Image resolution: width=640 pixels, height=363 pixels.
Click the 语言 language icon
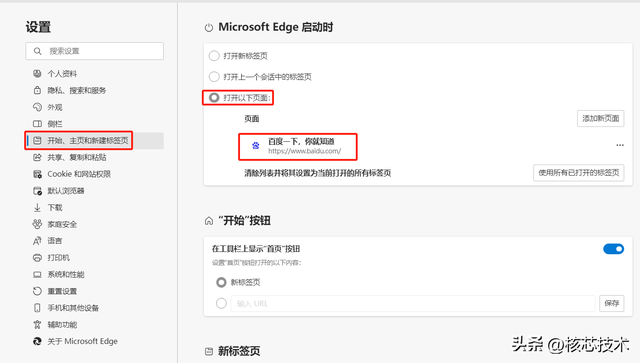(x=37, y=241)
